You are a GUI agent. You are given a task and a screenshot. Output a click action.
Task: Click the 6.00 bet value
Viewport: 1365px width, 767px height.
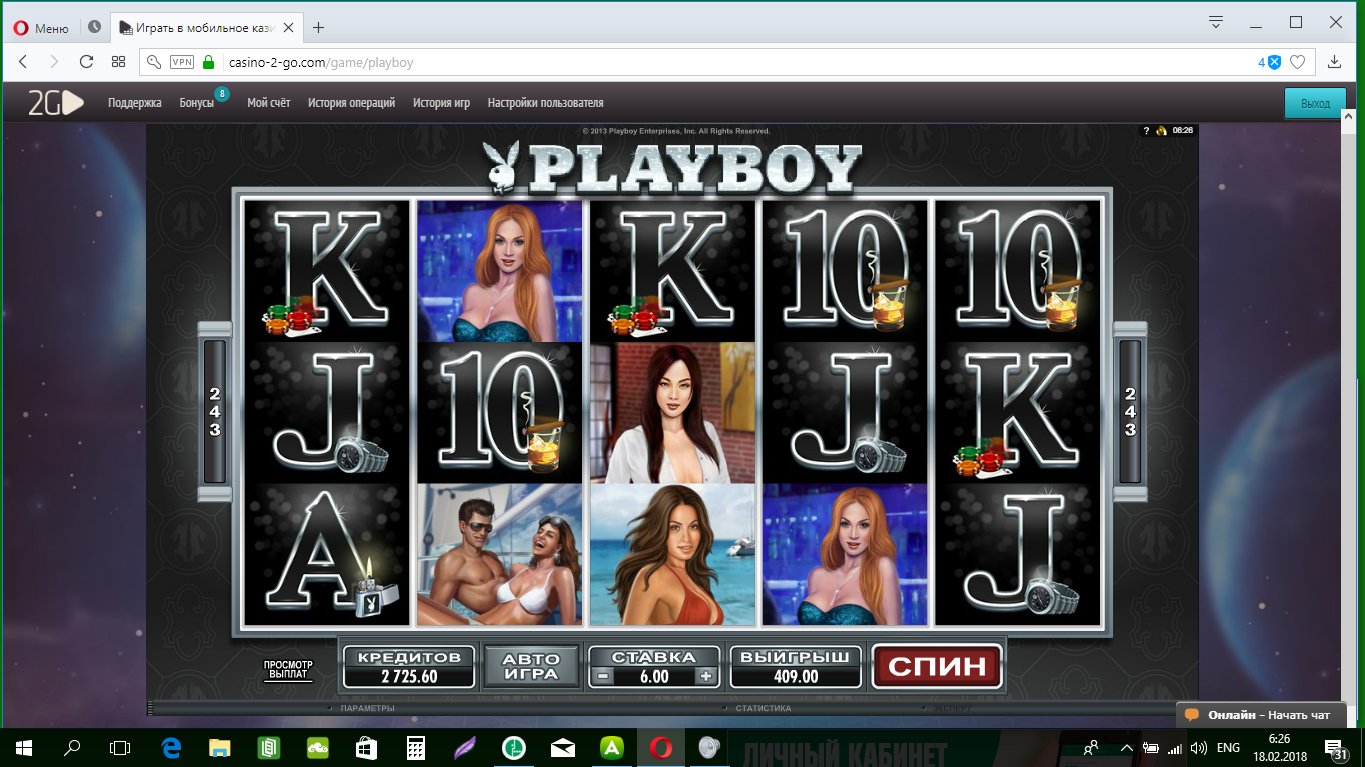pyautogui.click(x=654, y=676)
